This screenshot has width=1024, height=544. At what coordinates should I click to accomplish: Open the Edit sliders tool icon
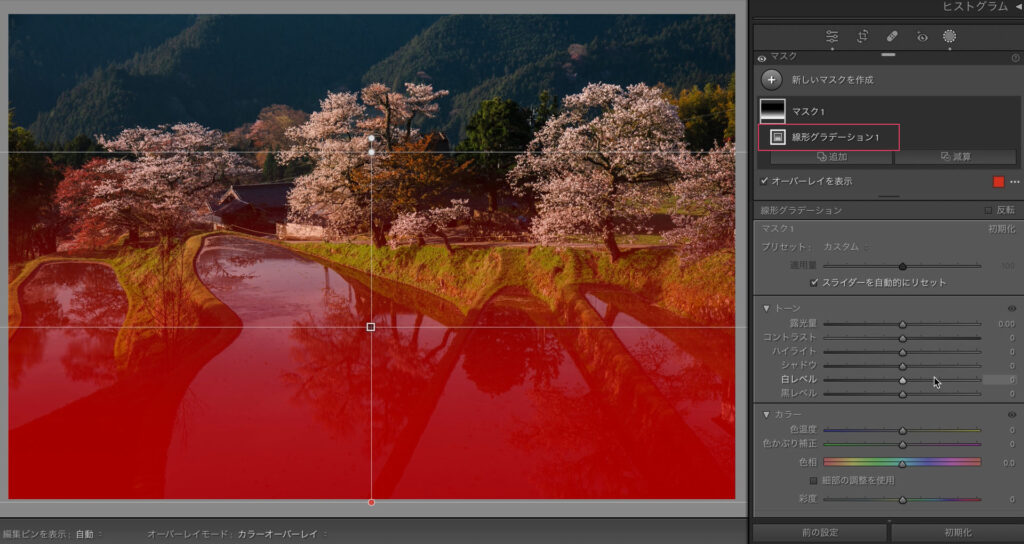tap(832, 36)
